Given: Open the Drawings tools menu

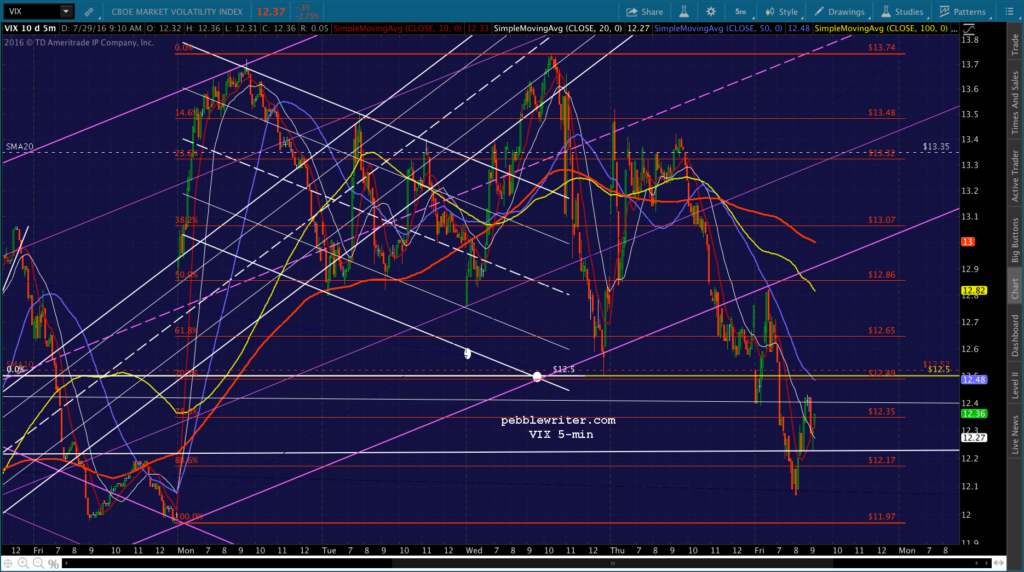Looking at the screenshot, I should [x=840, y=12].
